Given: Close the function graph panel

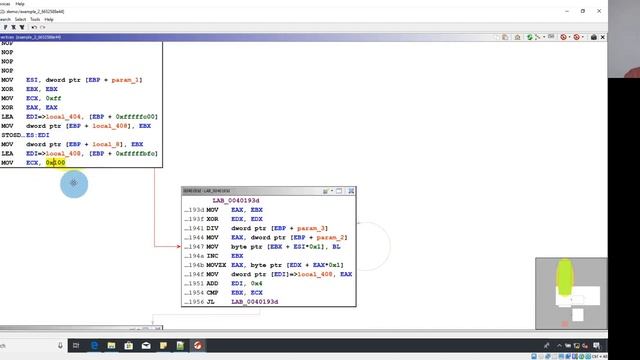Looking at the screenshot, I should point(602,37).
